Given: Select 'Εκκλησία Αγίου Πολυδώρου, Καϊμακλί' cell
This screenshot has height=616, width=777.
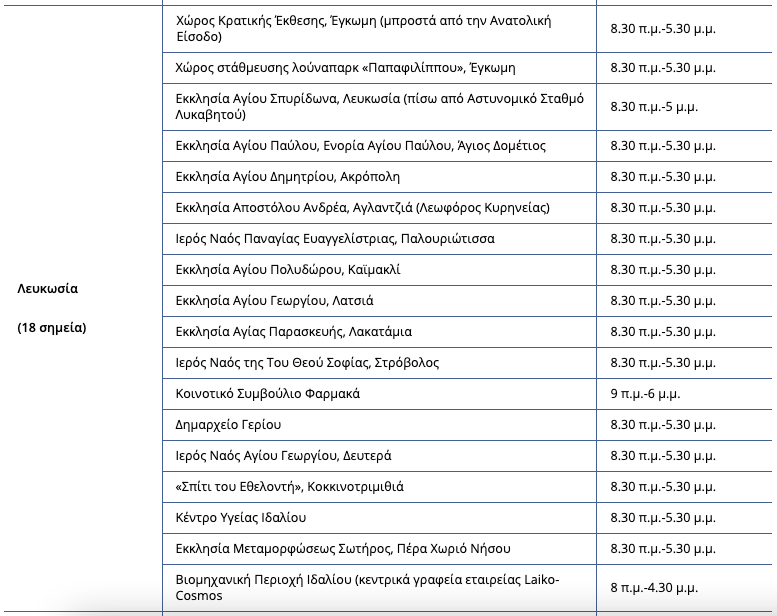Looking at the screenshot, I should 379,270.
